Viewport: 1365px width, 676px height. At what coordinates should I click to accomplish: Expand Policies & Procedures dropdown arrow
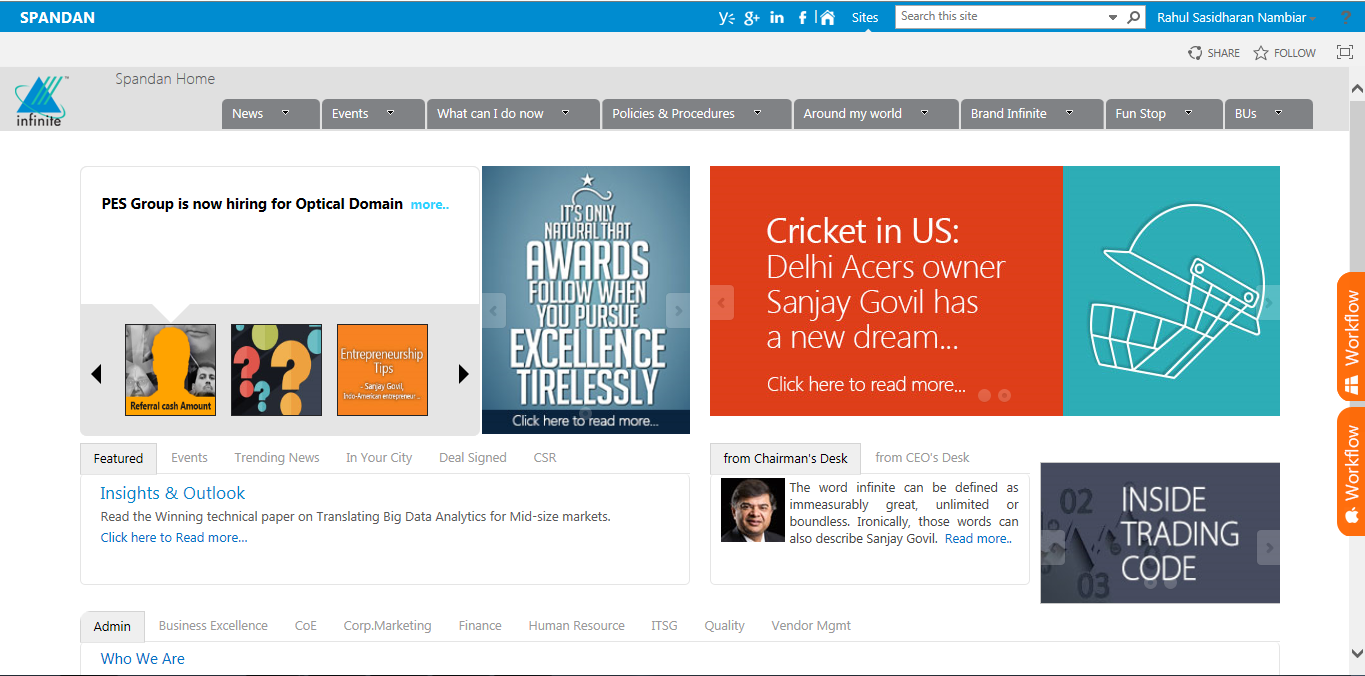[x=758, y=113]
